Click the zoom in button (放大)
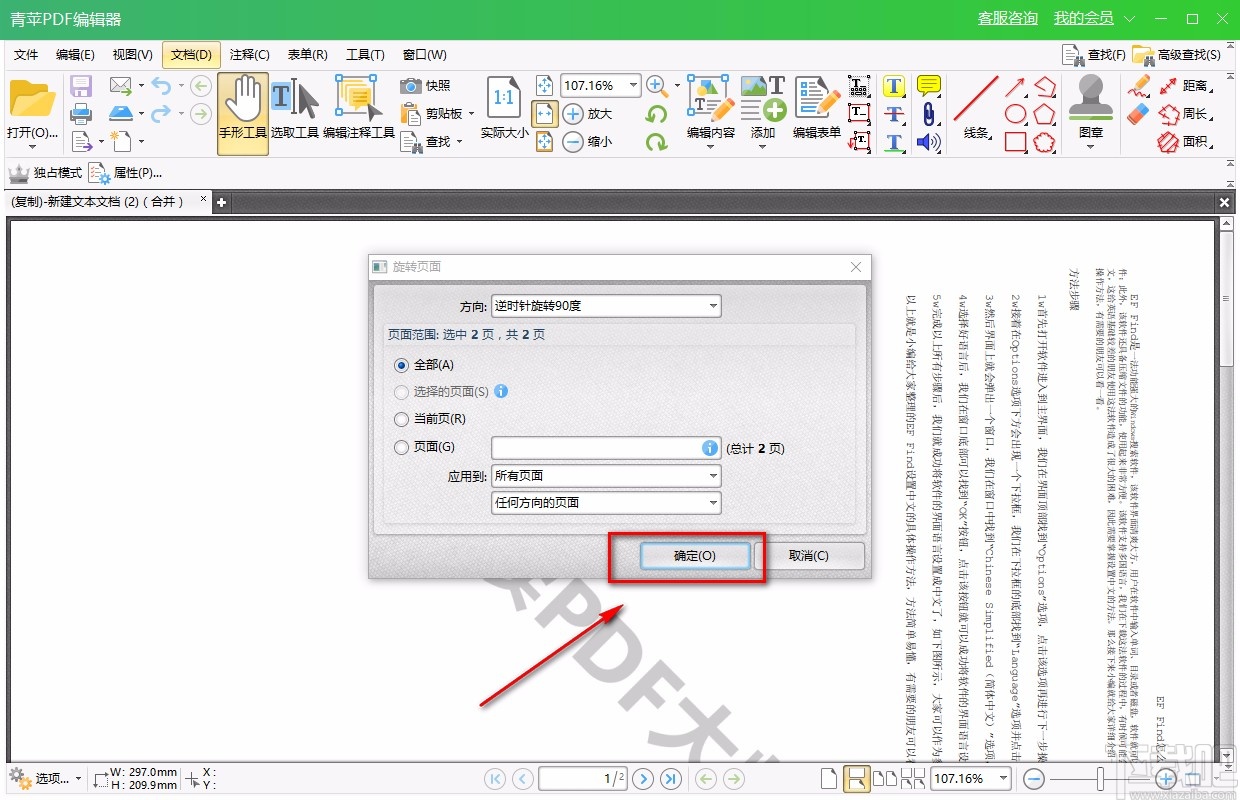 pos(587,114)
